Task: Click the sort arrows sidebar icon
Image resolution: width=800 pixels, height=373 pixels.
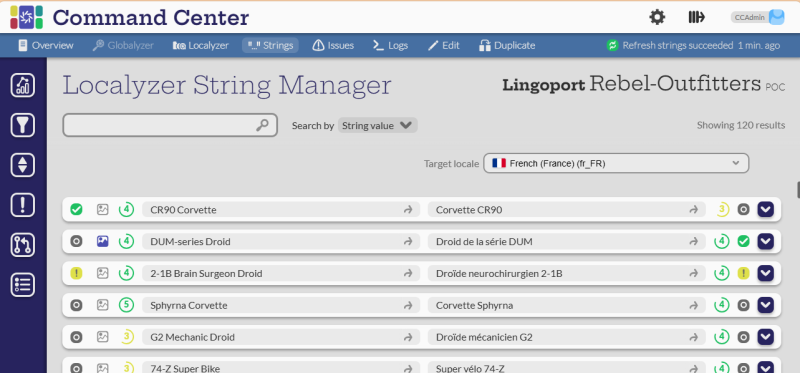Action: 23,165
